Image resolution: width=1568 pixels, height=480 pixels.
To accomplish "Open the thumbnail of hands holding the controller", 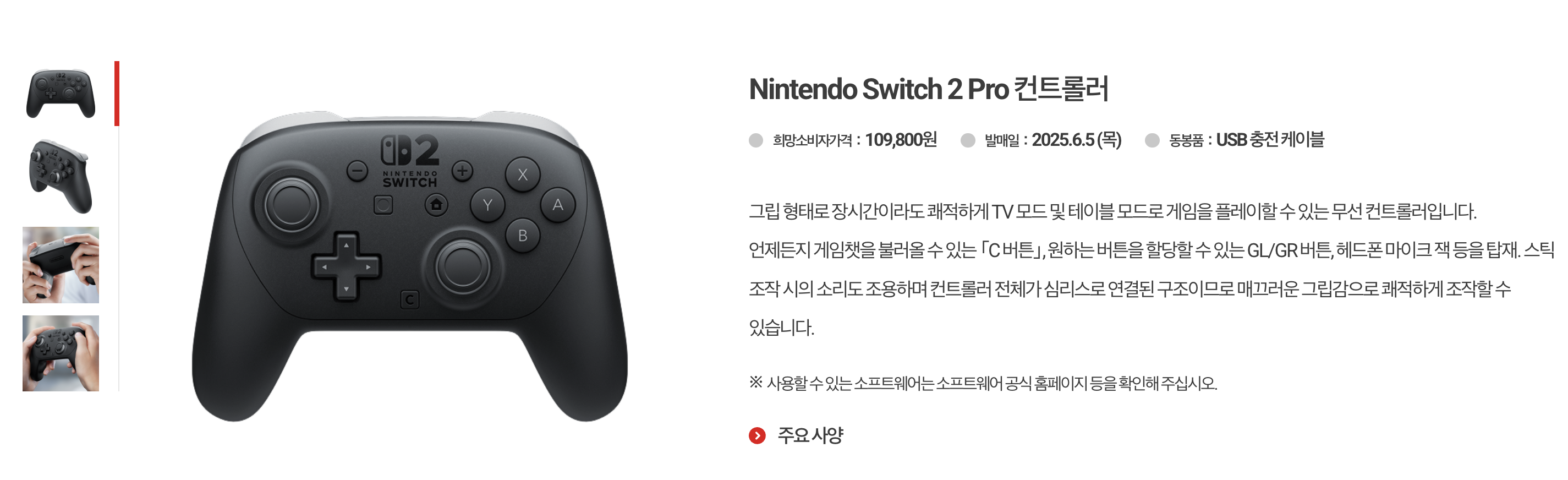I will click(61, 353).
